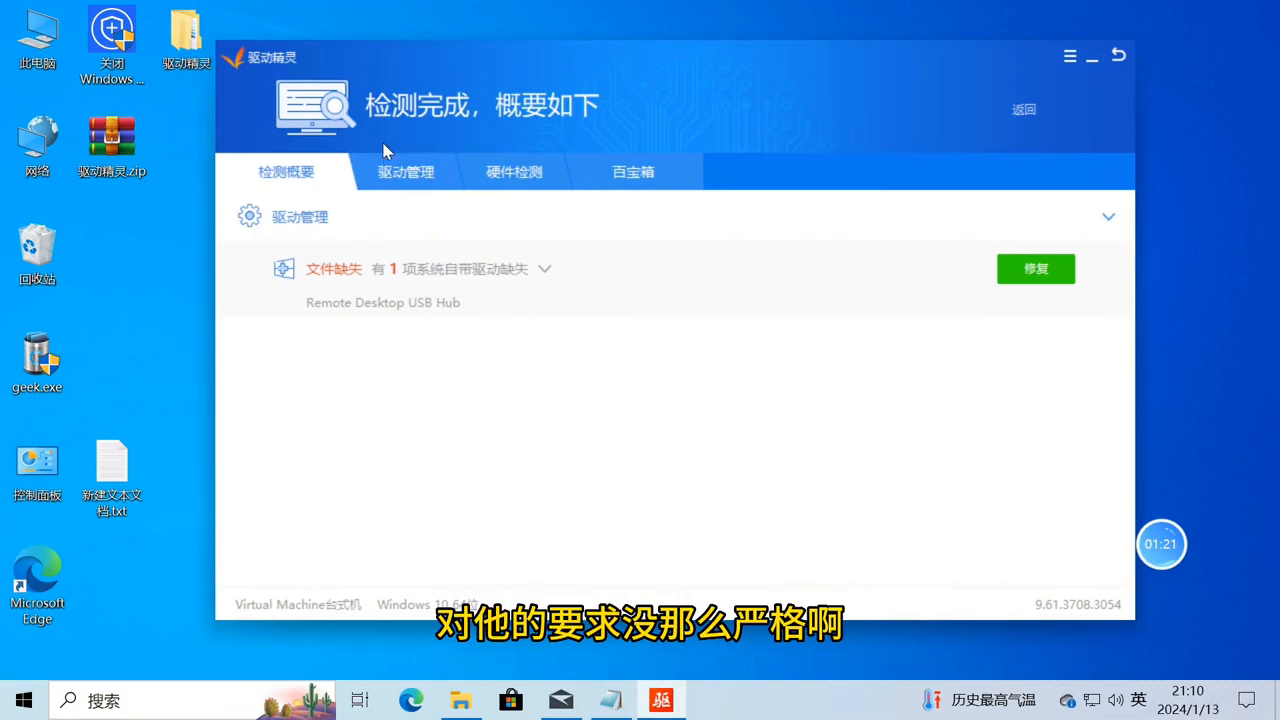Select the Microsoft Edge desktop shortcut

tap(37, 586)
